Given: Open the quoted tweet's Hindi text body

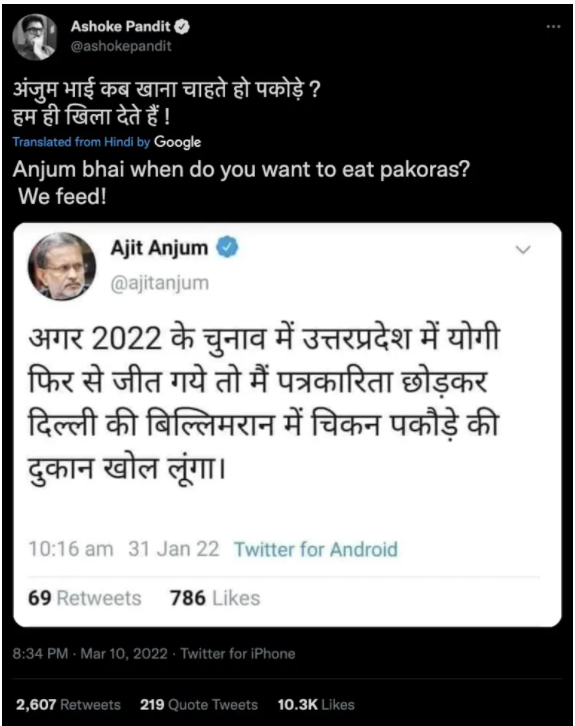Looking at the screenshot, I should 264,403.
